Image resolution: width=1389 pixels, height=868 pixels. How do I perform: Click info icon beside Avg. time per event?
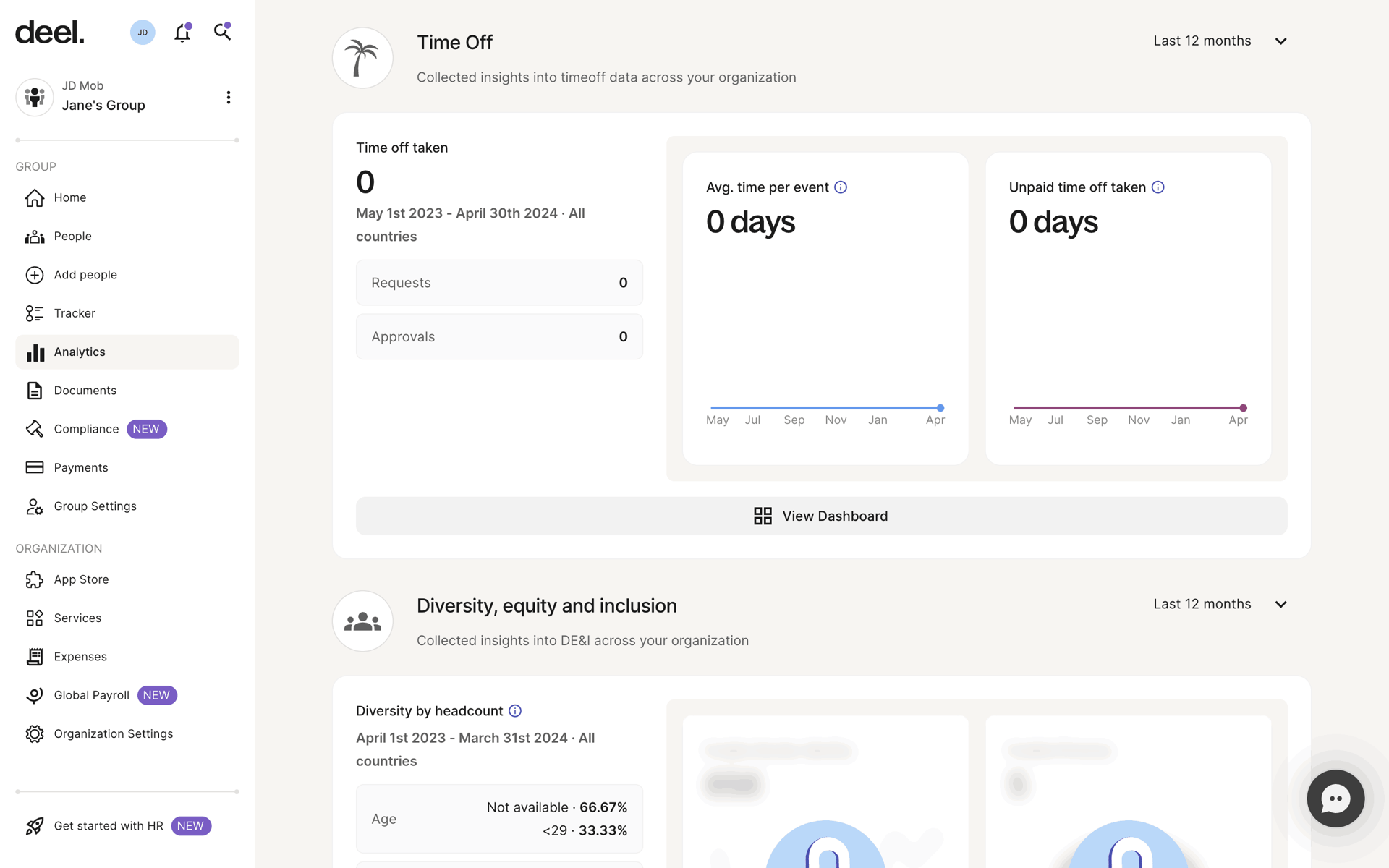(x=841, y=187)
